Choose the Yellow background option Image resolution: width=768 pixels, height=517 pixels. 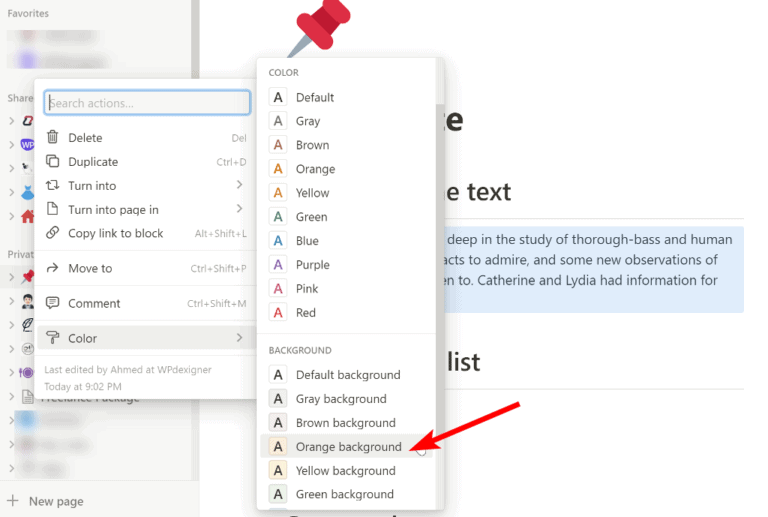click(x=347, y=470)
